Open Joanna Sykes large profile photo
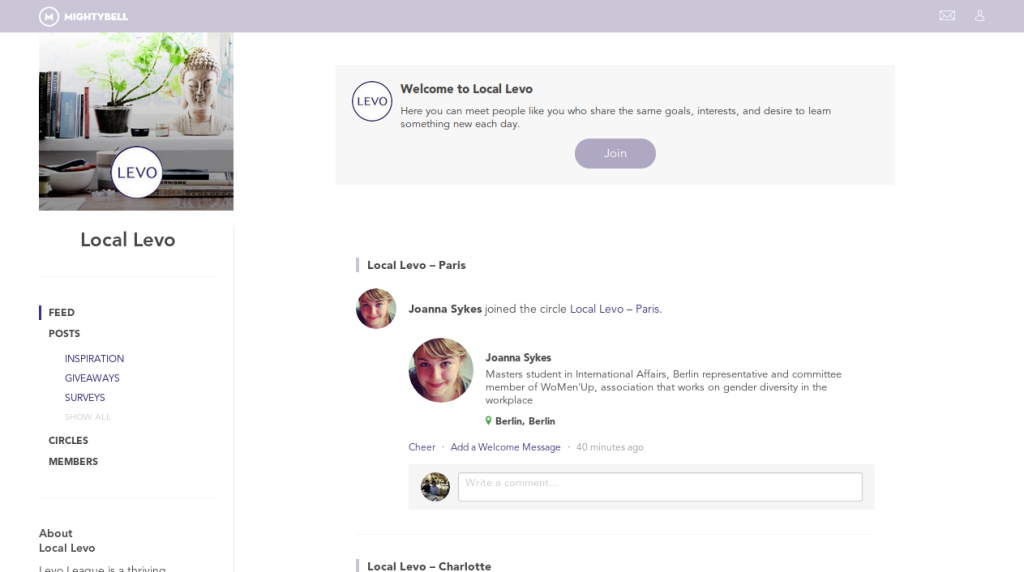Screen dimensions: 1024x572 441,370
